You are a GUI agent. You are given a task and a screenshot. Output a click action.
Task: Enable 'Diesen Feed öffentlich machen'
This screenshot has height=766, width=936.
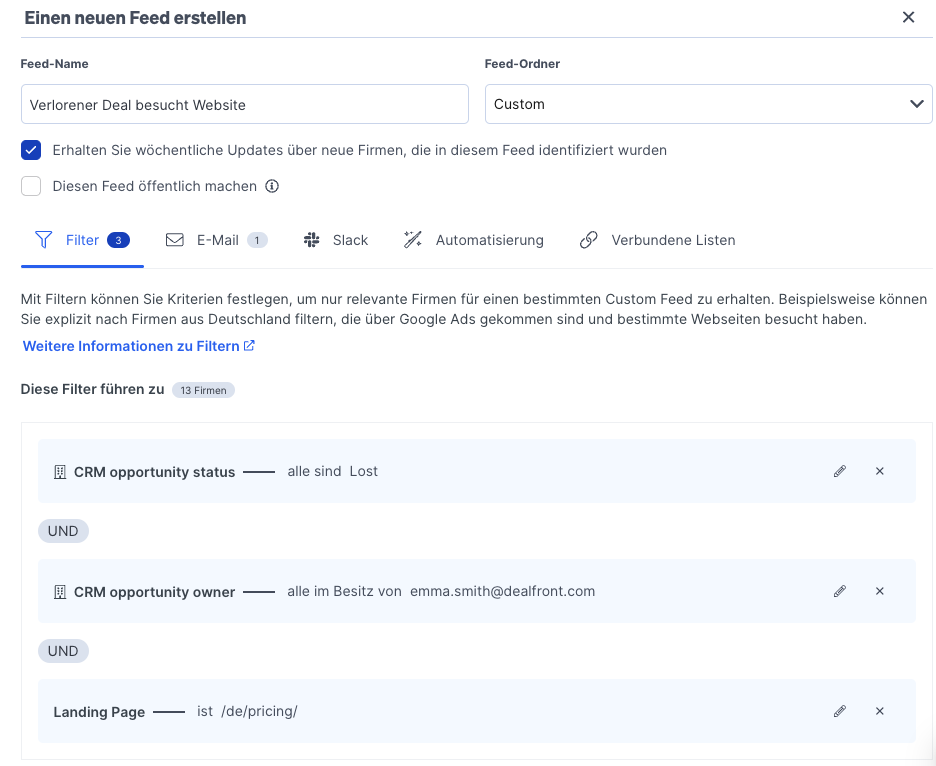(x=30, y=186)
